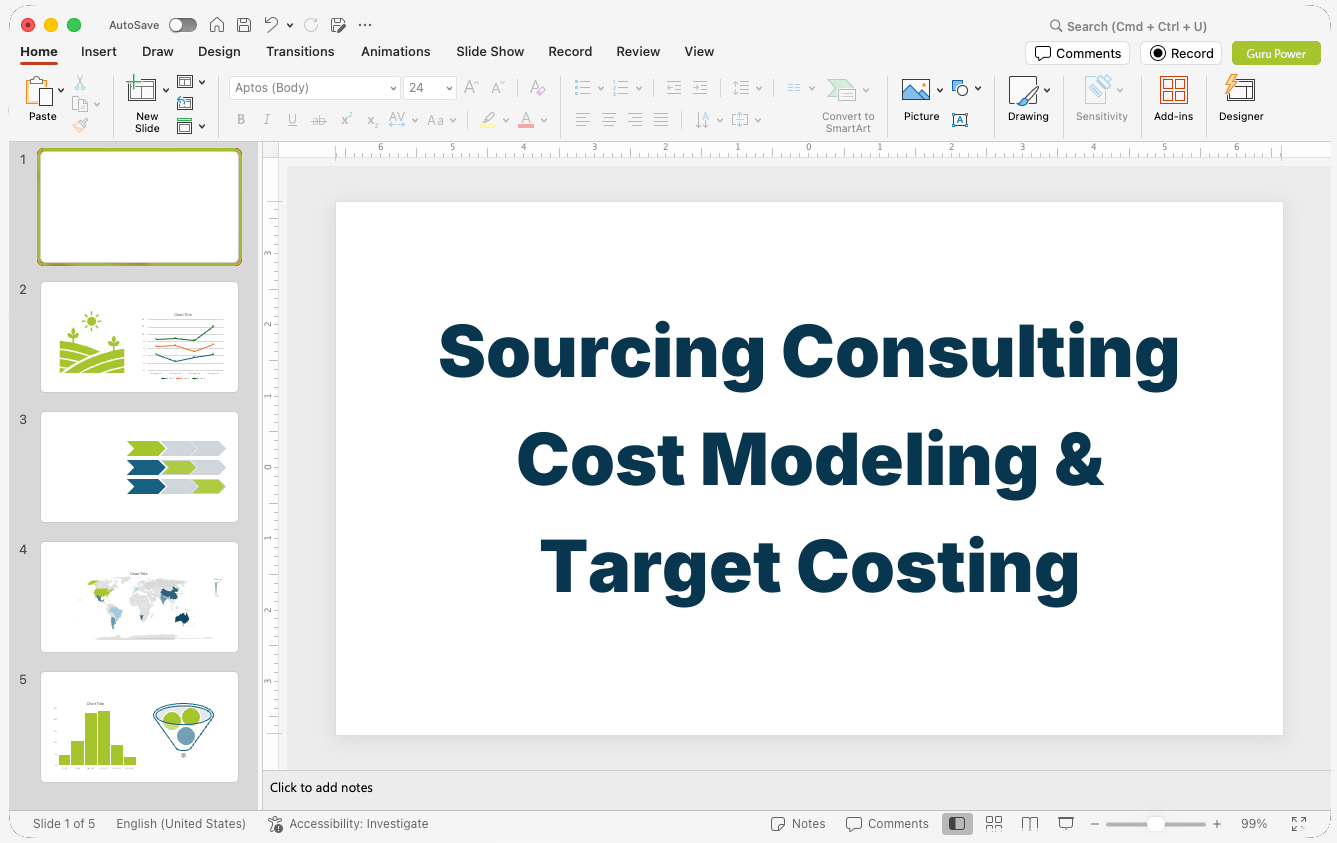Image resolution: width=1337 pixels, height=843 pixels.
Task: Switch to the Draw tab
Action: click(x=158, y=51)
